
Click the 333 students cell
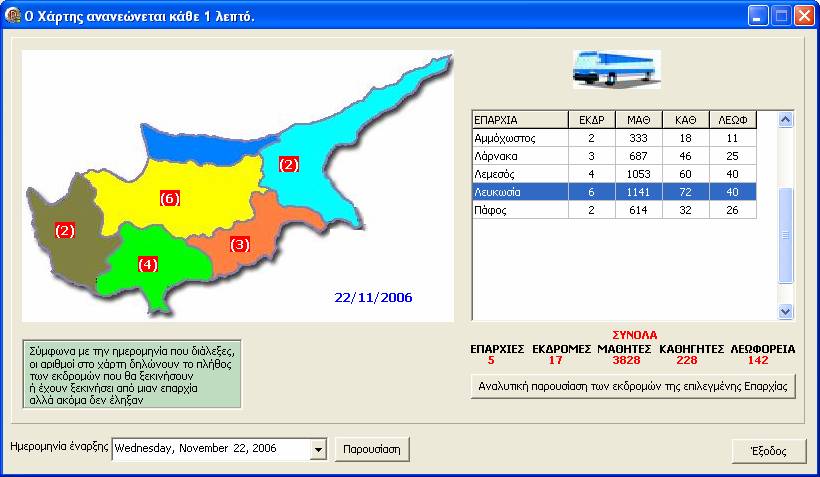(x=639, y=138)
